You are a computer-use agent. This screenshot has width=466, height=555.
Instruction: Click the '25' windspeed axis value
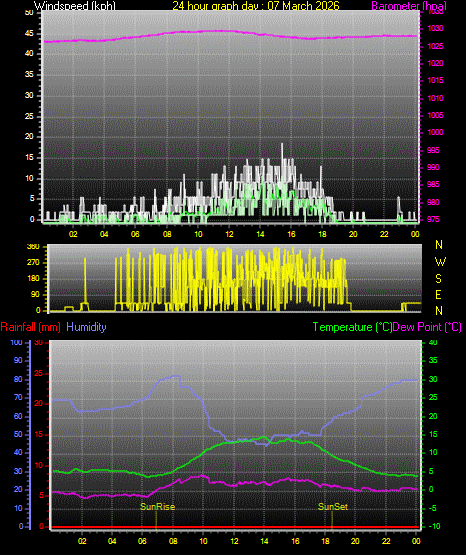tap(29, 116)
